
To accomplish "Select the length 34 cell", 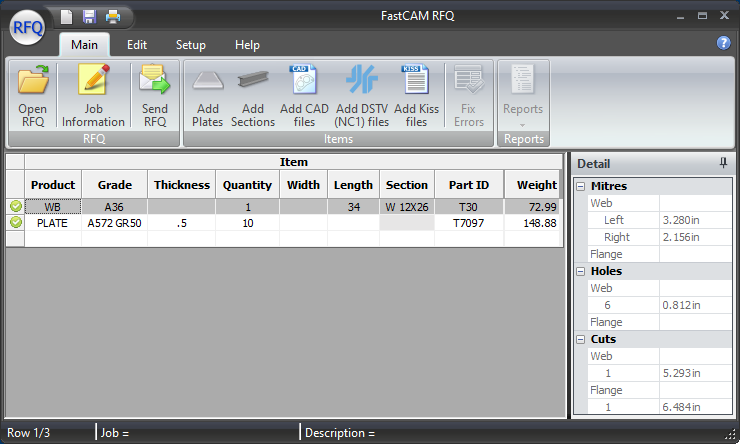I will [353, 207].
